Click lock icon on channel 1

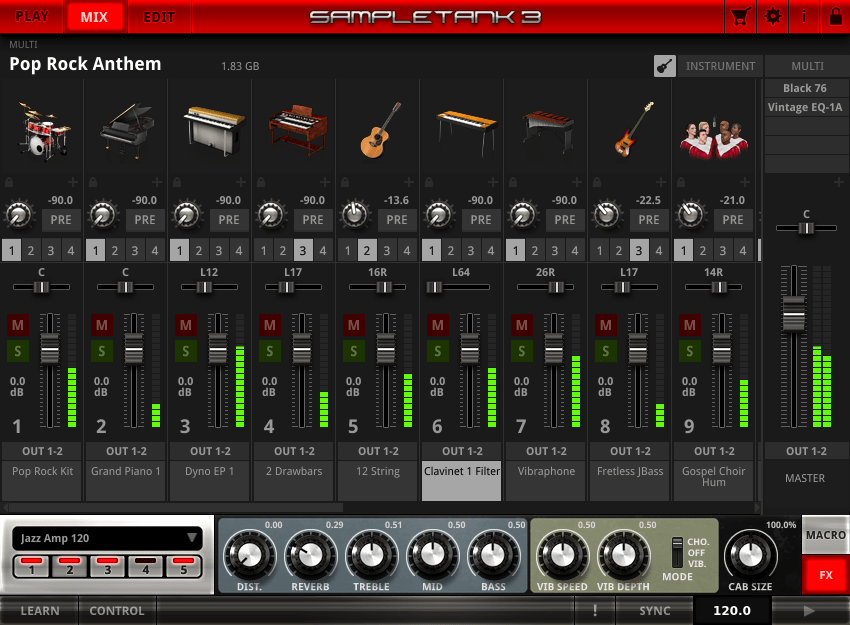[9, 182]
